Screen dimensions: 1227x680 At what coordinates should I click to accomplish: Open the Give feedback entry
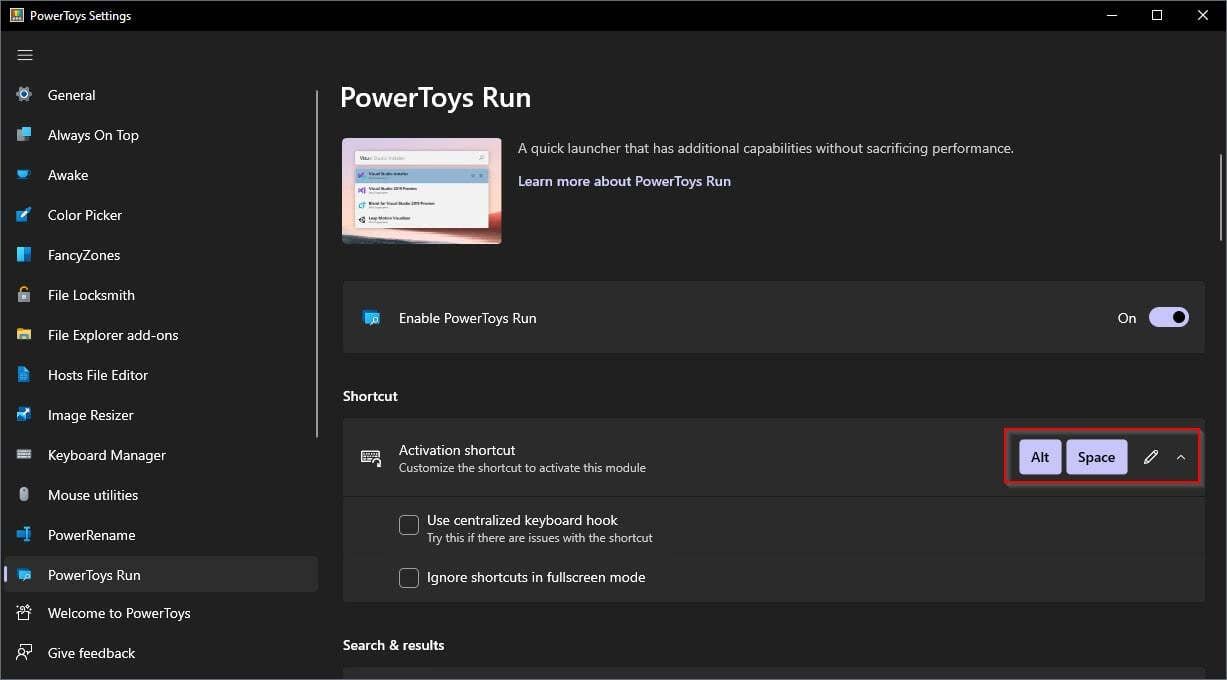tap(91, 653)
